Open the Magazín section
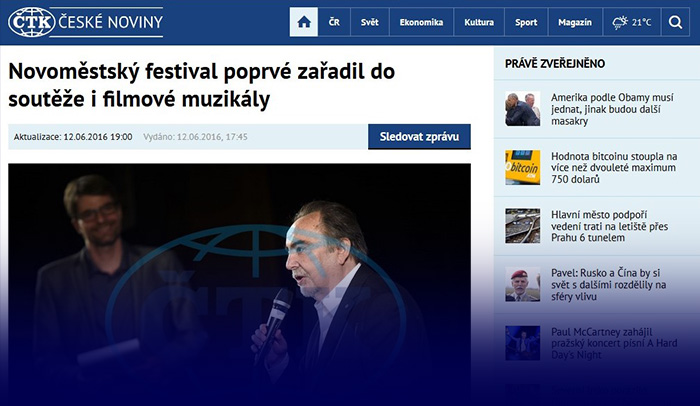This screenshot has width=700, height=406. coord(575,22)
